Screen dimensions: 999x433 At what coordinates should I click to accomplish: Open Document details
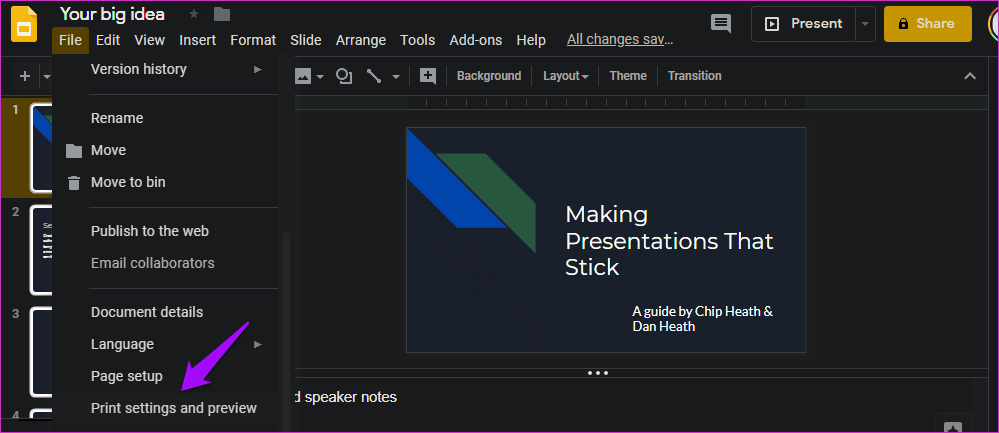click(166, 312)
